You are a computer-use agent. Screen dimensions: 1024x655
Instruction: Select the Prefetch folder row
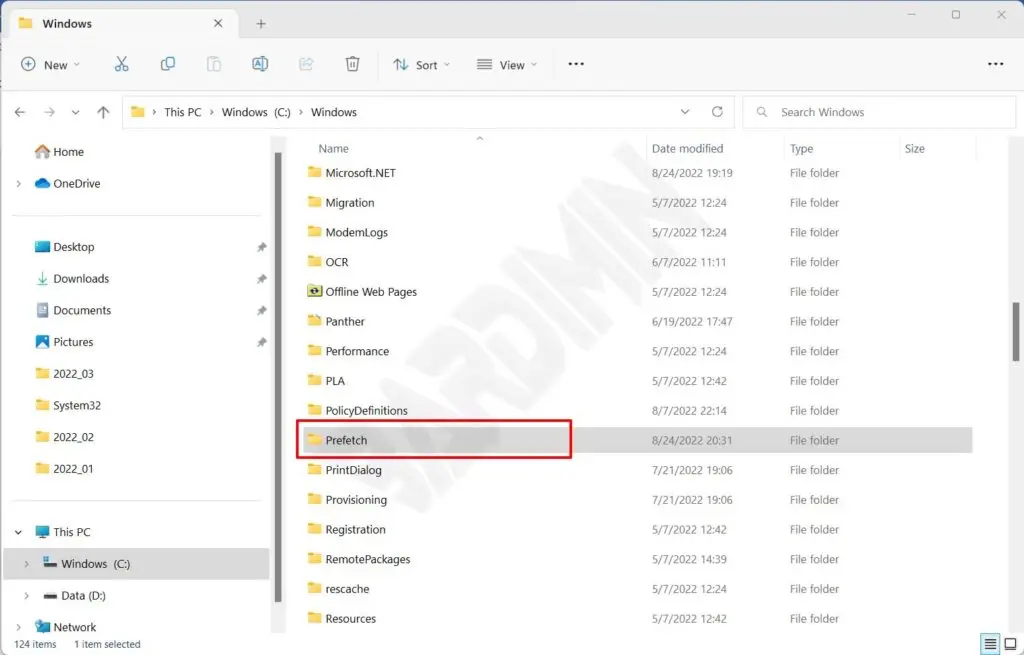(637, 440)
